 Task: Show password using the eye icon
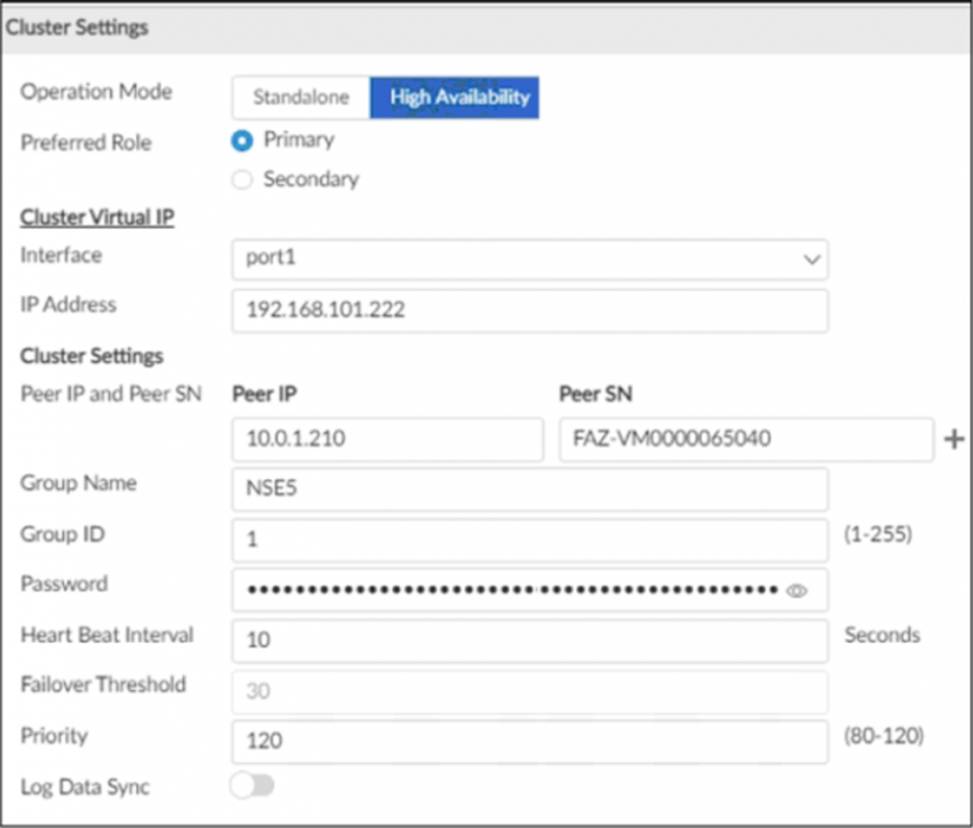pos(796,591)
